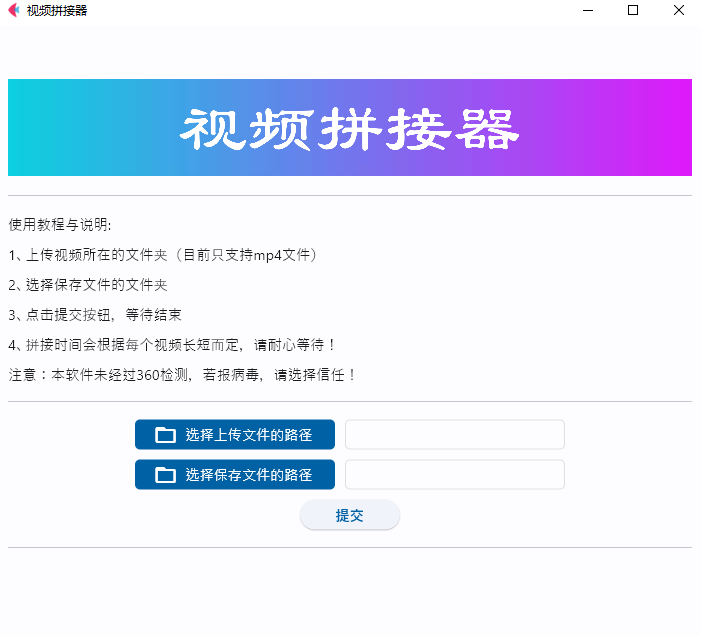Click instruction step 1 about uploading the video folder
This screenshot has height=635, width=701.
pyautogui.click(x=165, y=255)
